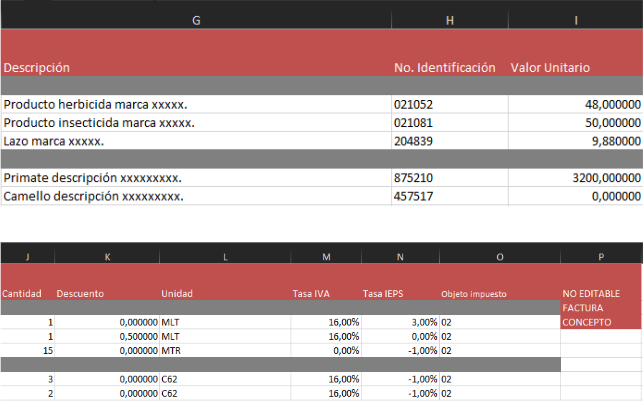Select column P header
This screenshot has width=644, height=403.
(601, 257)
